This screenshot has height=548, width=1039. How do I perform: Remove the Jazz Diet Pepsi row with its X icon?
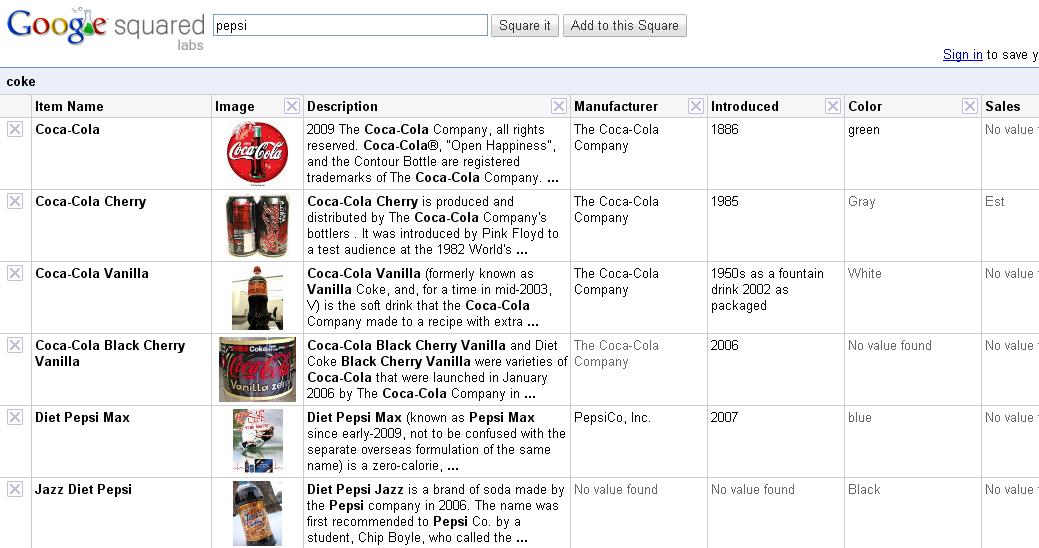pyautogui.click(x=15, y=489)
